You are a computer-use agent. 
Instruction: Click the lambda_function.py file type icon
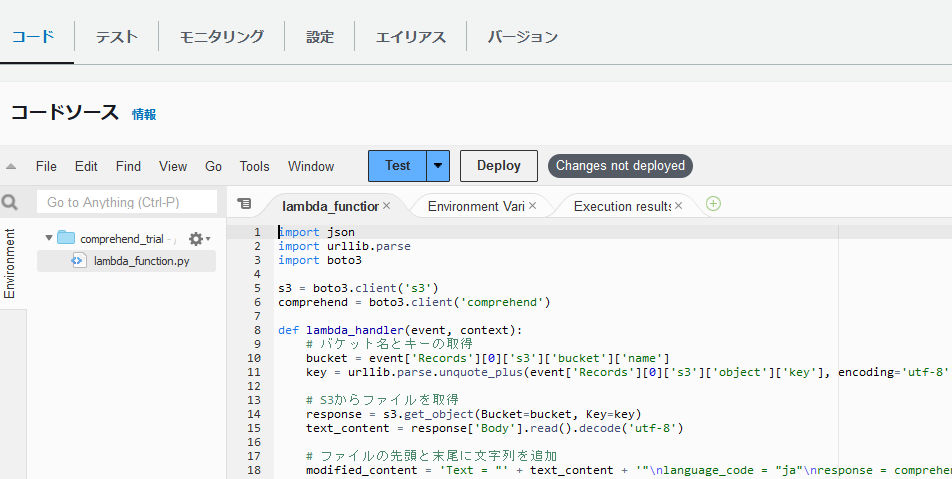(78, 261)
